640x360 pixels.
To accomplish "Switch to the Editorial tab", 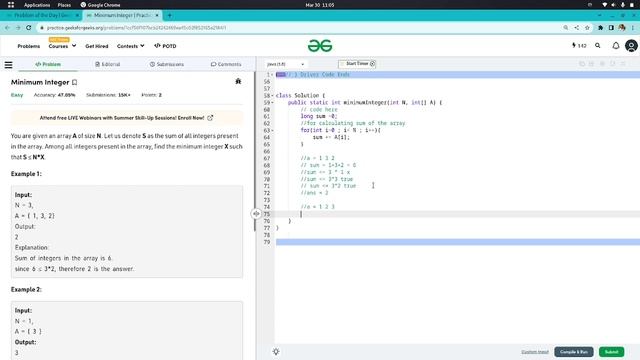I will (x=107, y=64).
